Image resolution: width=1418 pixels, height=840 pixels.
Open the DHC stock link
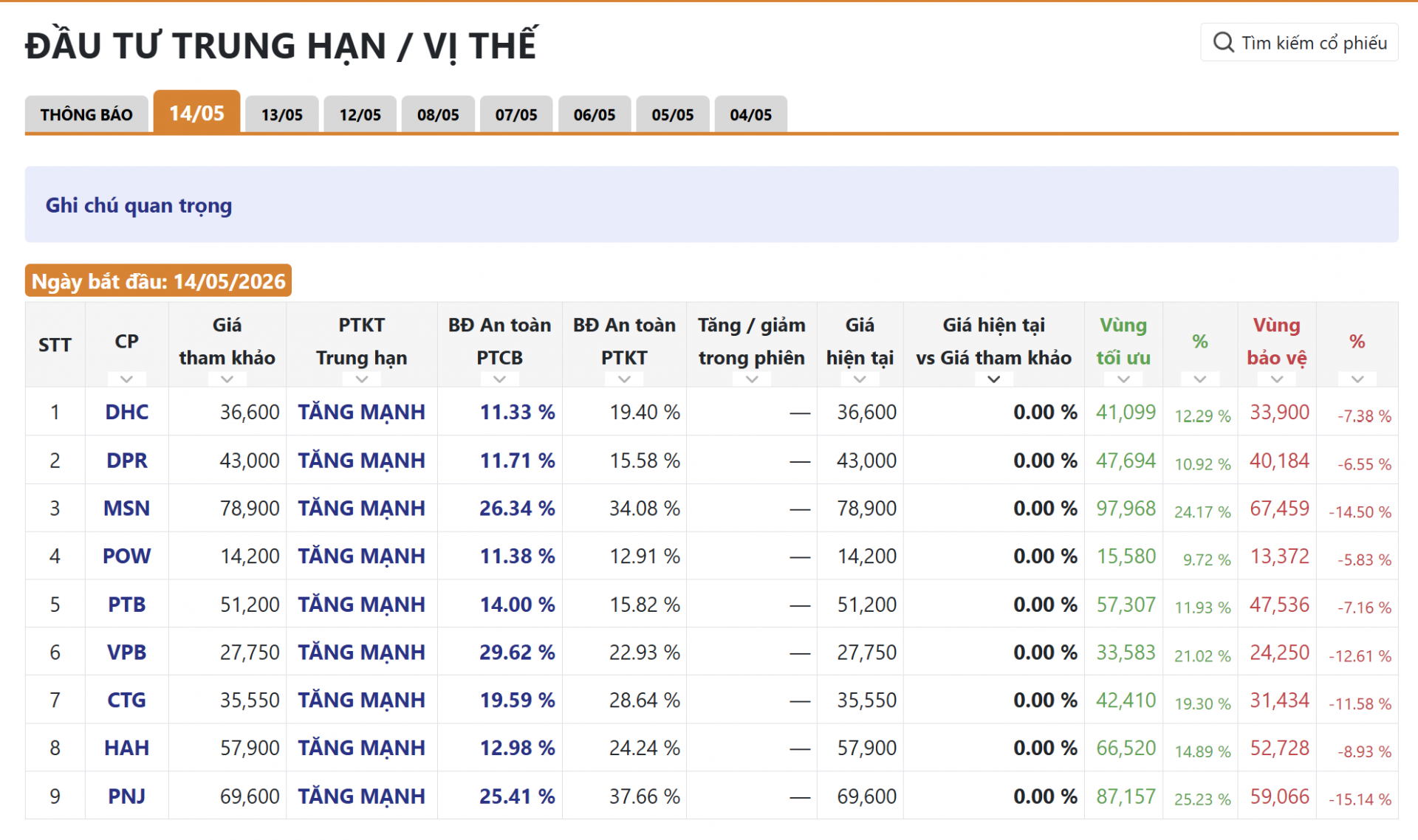point(127,412)
